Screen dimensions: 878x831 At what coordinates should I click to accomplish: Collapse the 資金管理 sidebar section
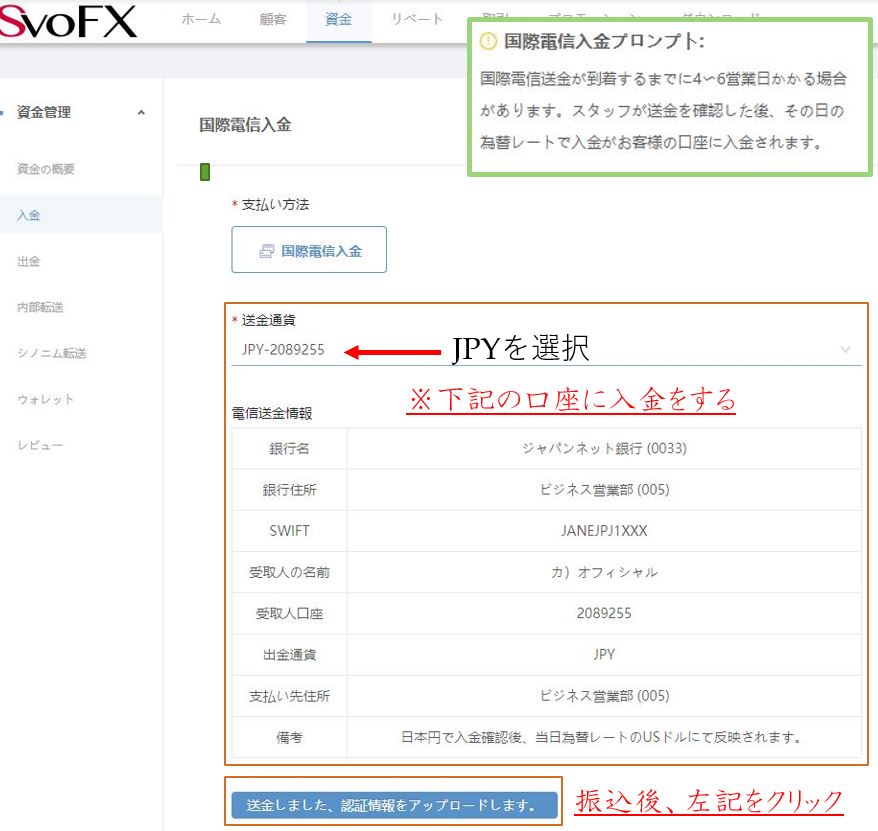point(141,113)
